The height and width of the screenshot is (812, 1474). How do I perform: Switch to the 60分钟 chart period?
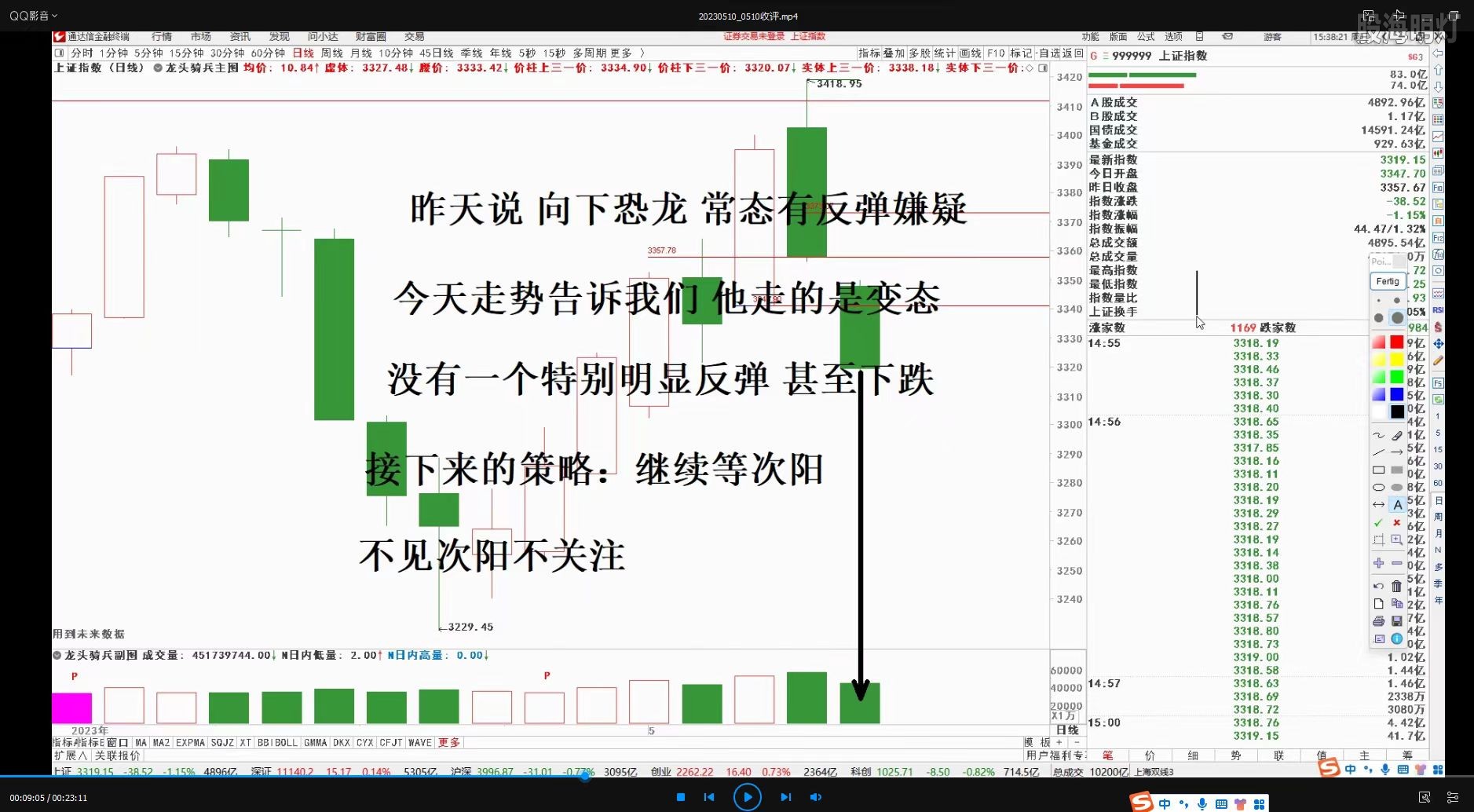pyautogui.click(x=268, y=53)
